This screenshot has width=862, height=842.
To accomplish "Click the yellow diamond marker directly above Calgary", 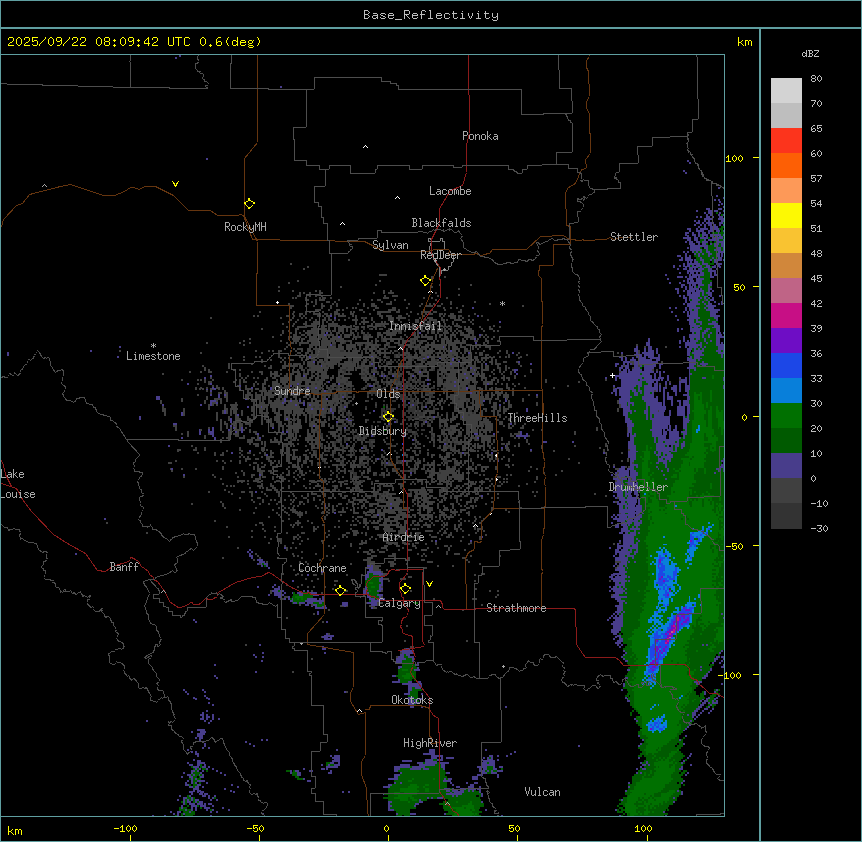I will [x=405, y=589].
